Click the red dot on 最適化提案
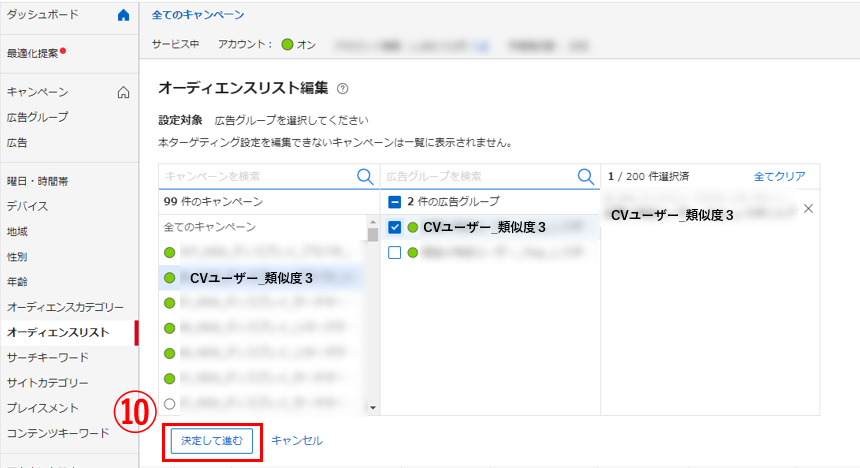Image resolution: width=860 pixels, height=468 pixels. pyautogui.click(x=63, y=49)
